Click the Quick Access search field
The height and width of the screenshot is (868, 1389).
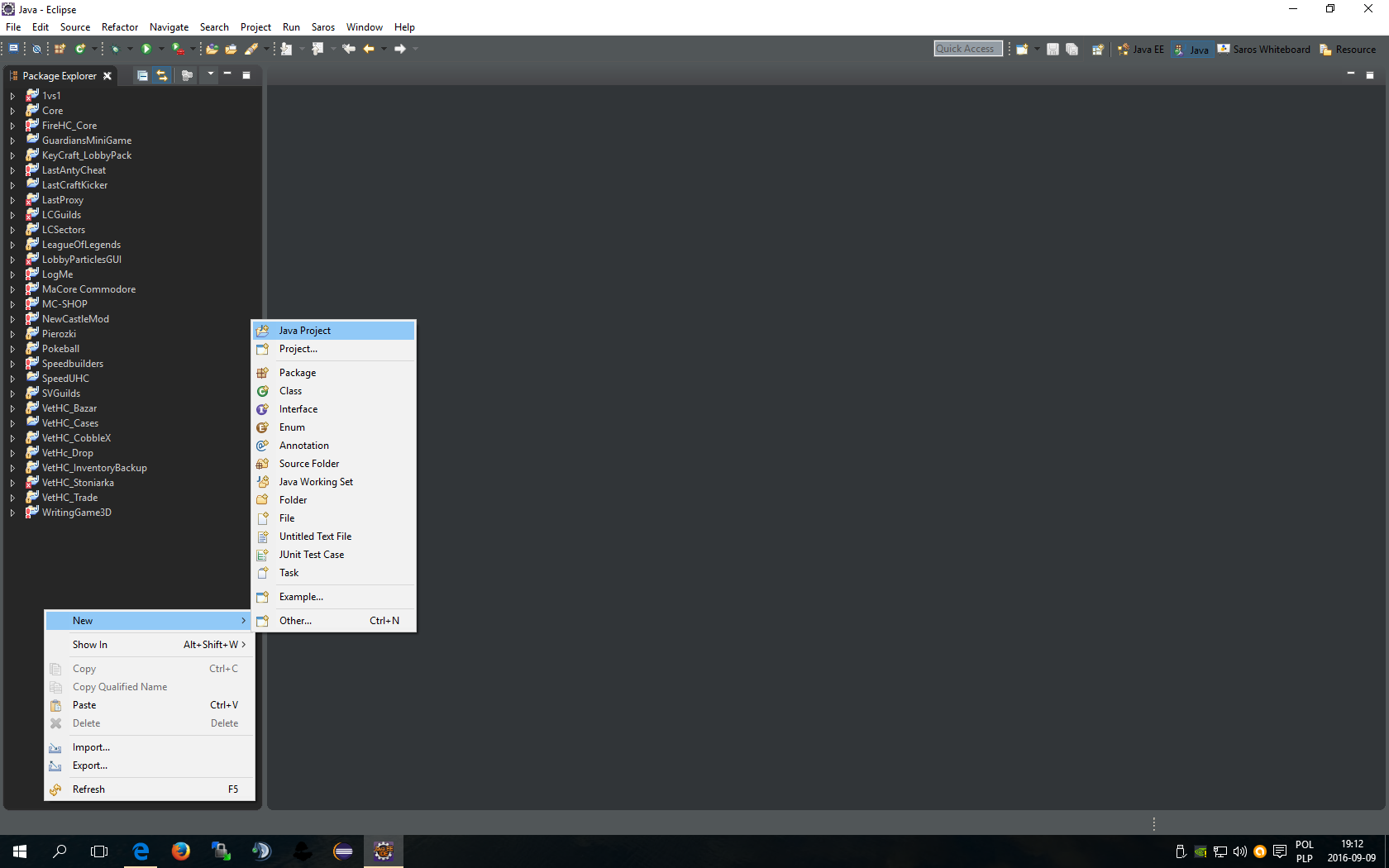coord(967,49)
